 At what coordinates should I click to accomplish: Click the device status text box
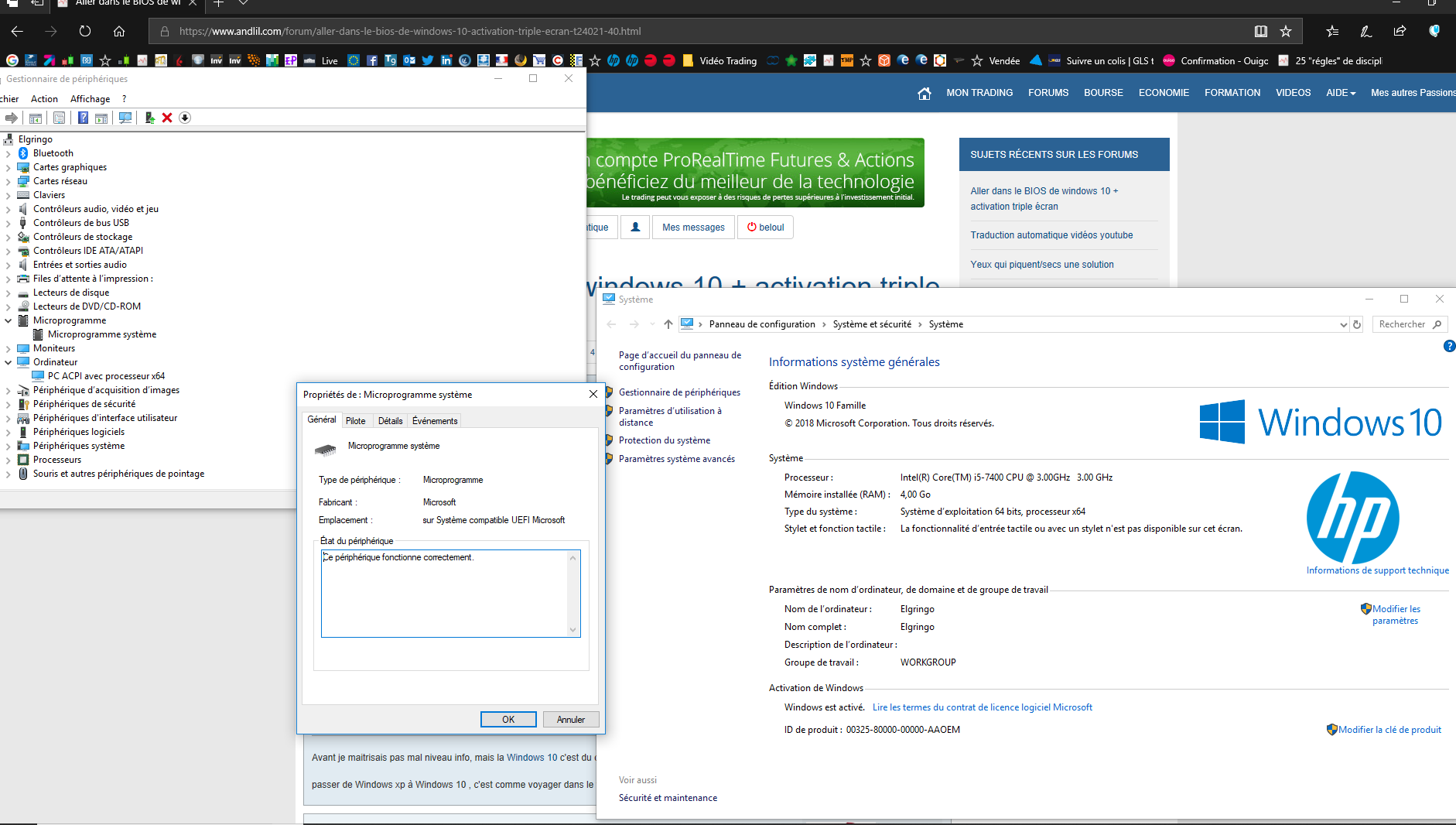450,594
